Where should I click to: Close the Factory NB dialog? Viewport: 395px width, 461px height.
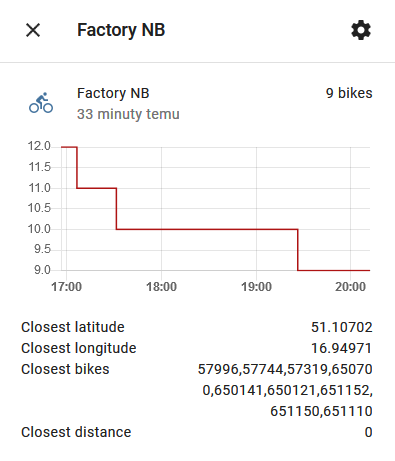pyautogui.click(x=33, y=30)
